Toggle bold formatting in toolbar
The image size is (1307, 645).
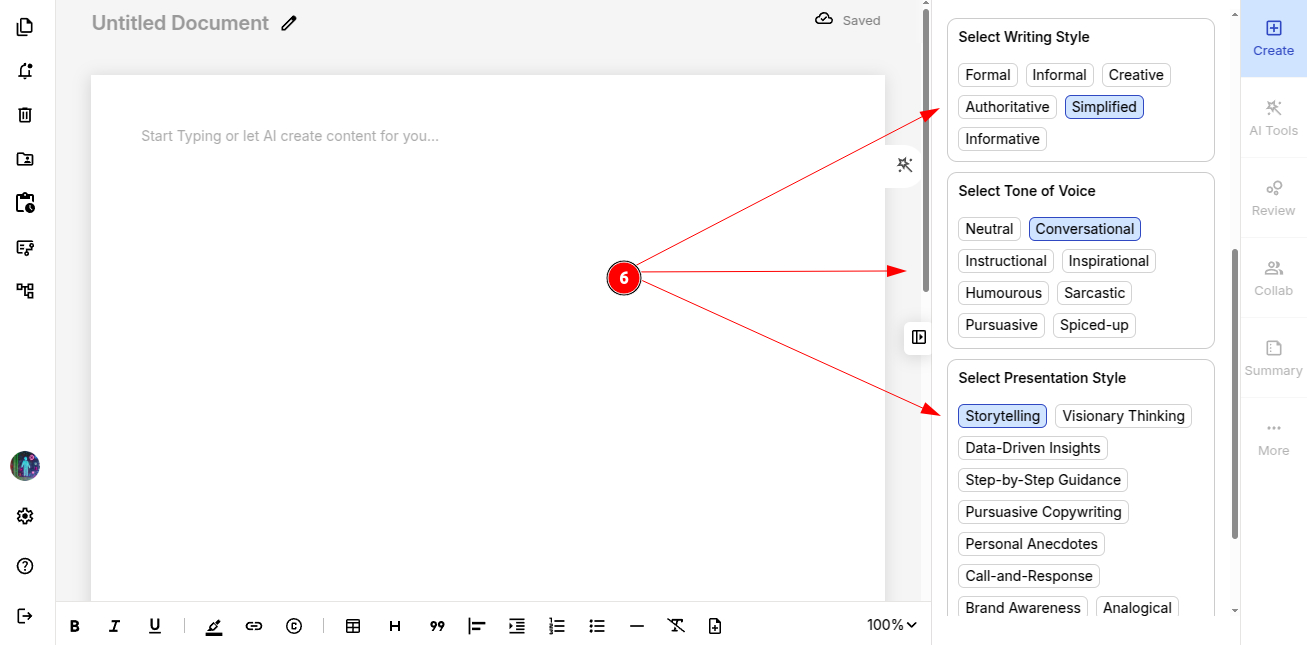point(75,626)
